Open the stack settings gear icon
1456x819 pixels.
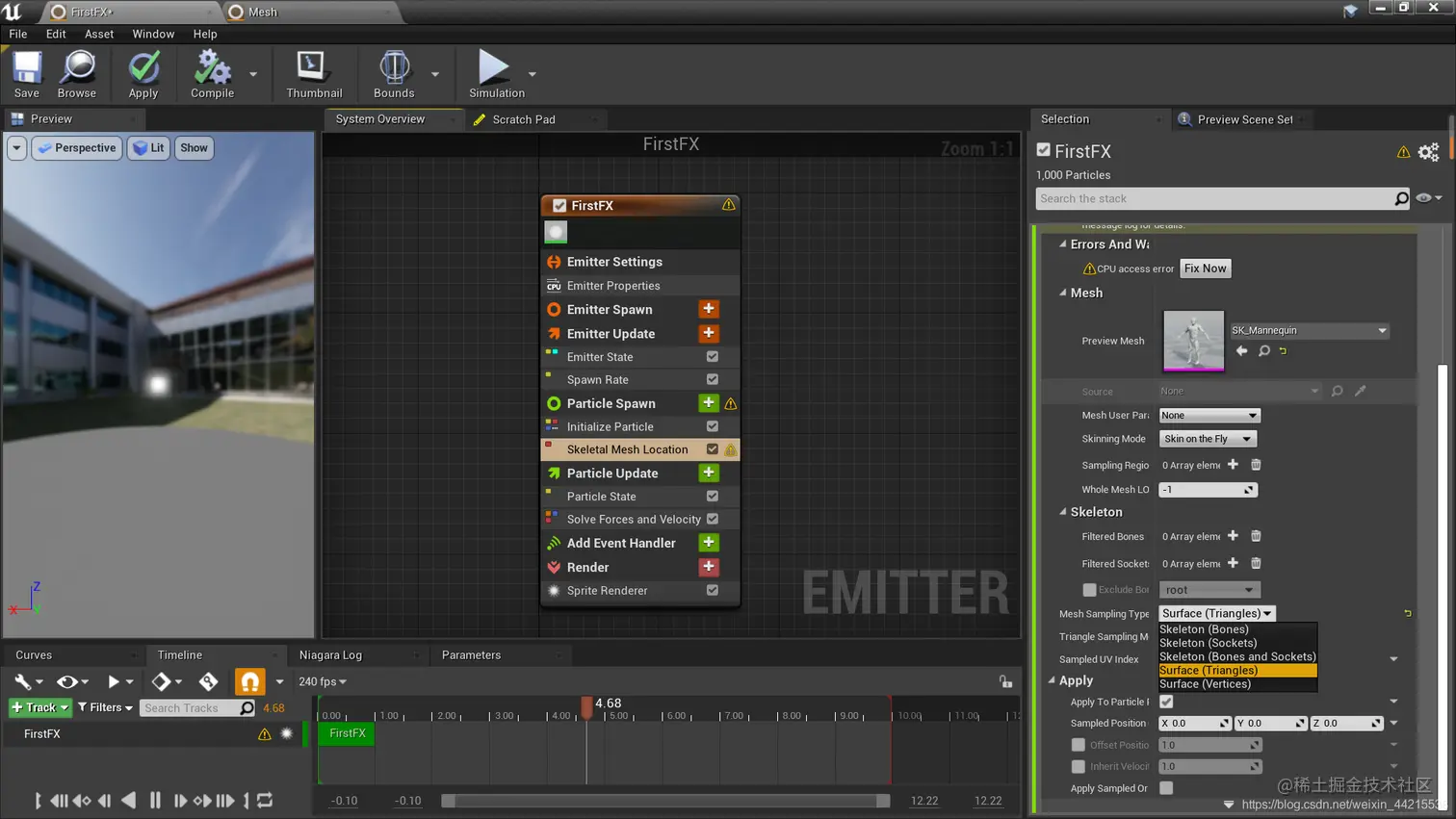[1428, 152]
